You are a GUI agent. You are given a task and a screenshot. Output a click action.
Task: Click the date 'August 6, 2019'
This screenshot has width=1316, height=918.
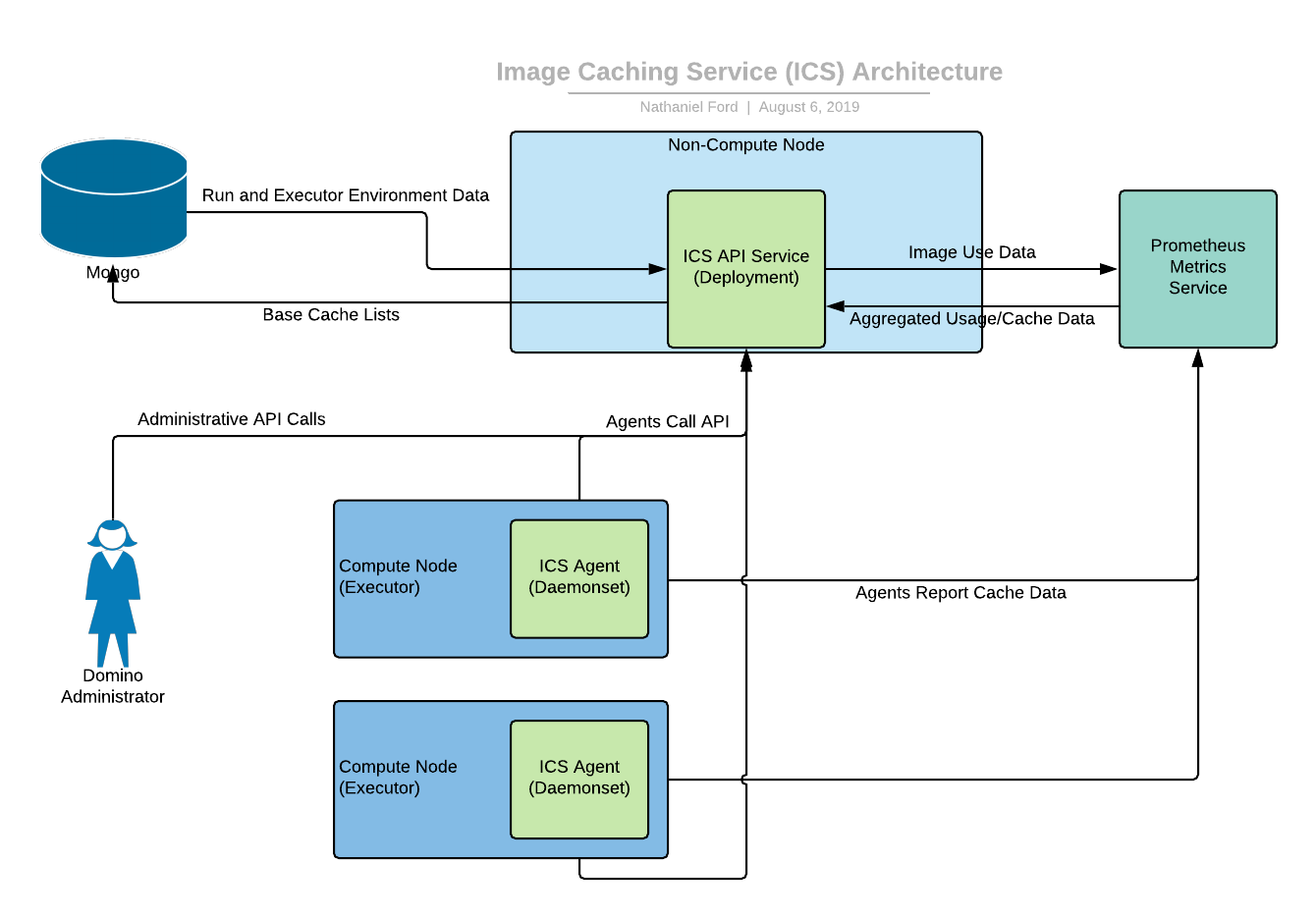[809, 107]
